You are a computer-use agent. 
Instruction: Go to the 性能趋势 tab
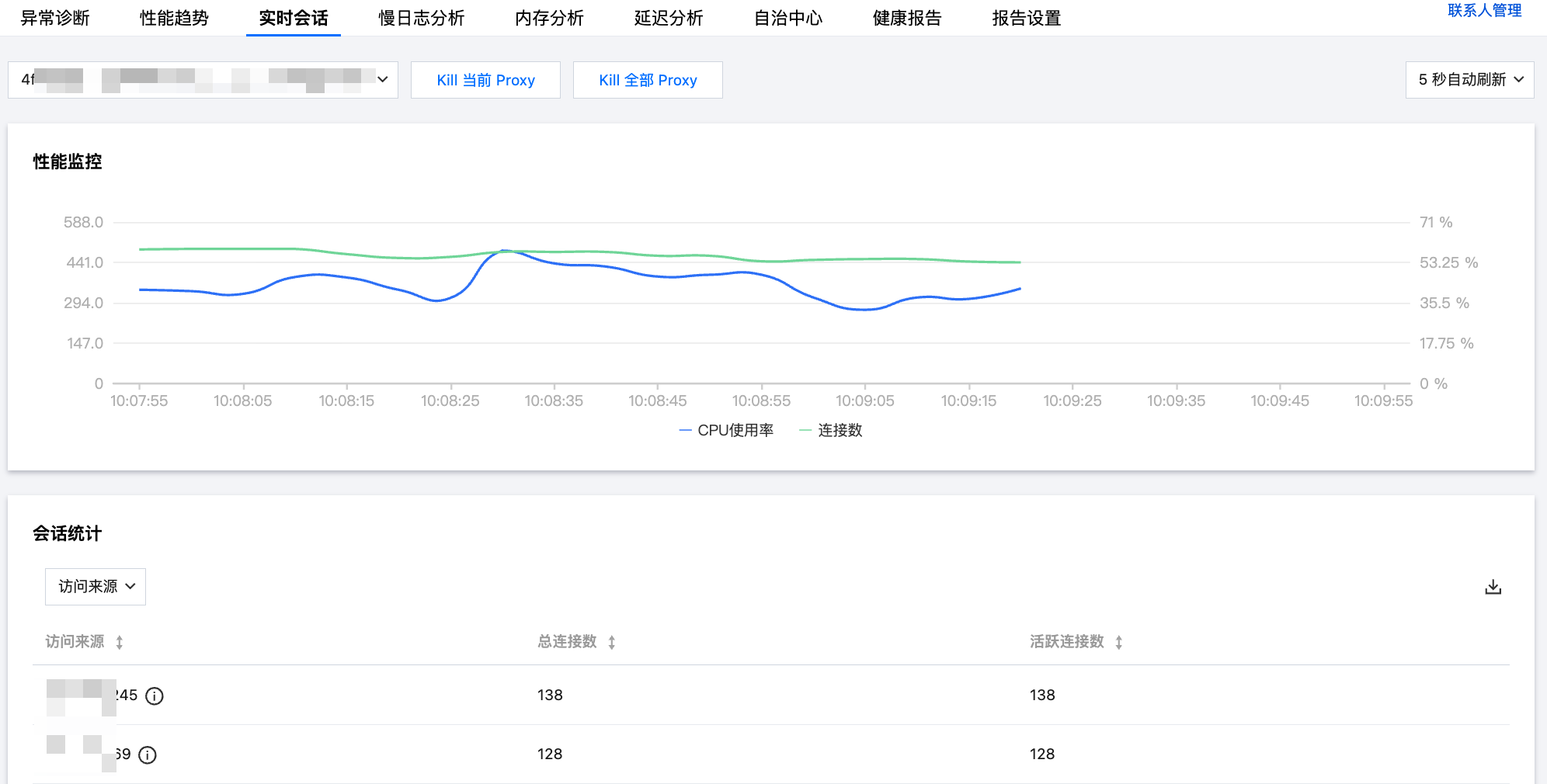pos(174,18)
